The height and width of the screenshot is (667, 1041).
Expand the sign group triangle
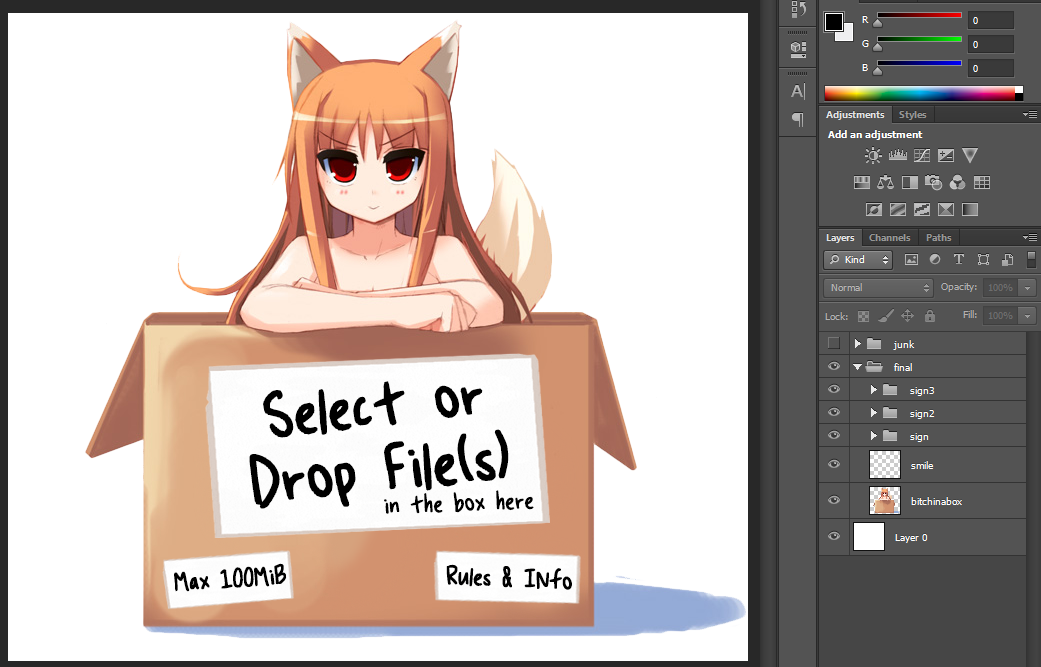(874, 435)
